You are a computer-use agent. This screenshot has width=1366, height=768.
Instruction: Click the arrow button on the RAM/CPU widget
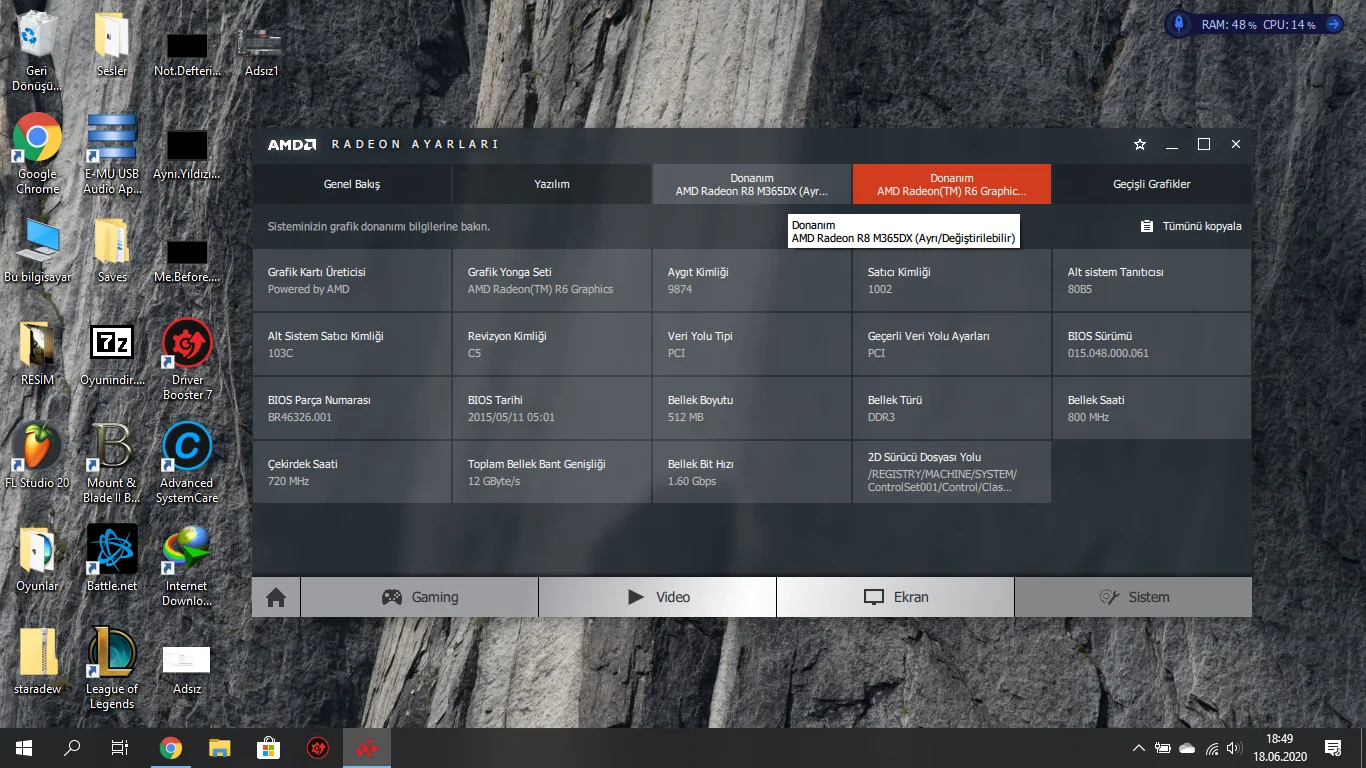[1332, 24]
